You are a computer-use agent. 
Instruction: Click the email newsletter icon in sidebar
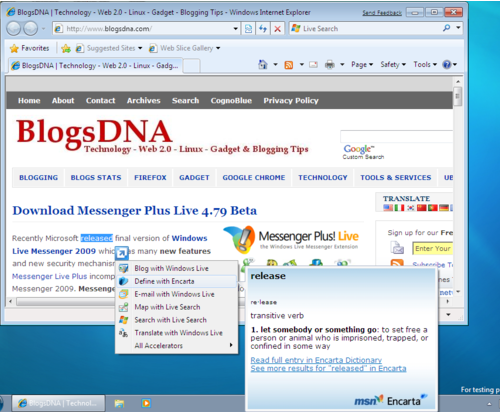coord(397,248)
